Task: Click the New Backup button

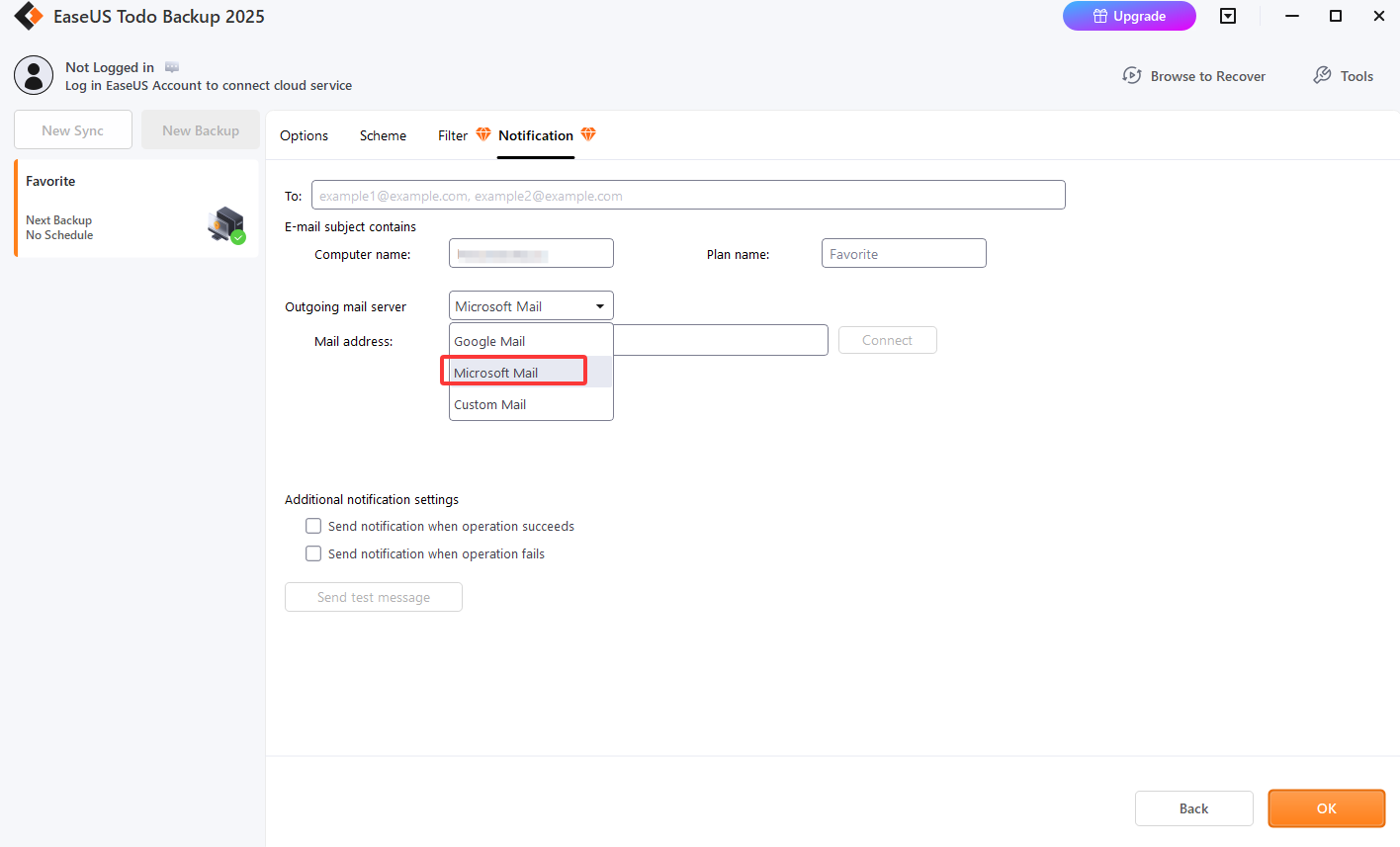Action: 201,129
